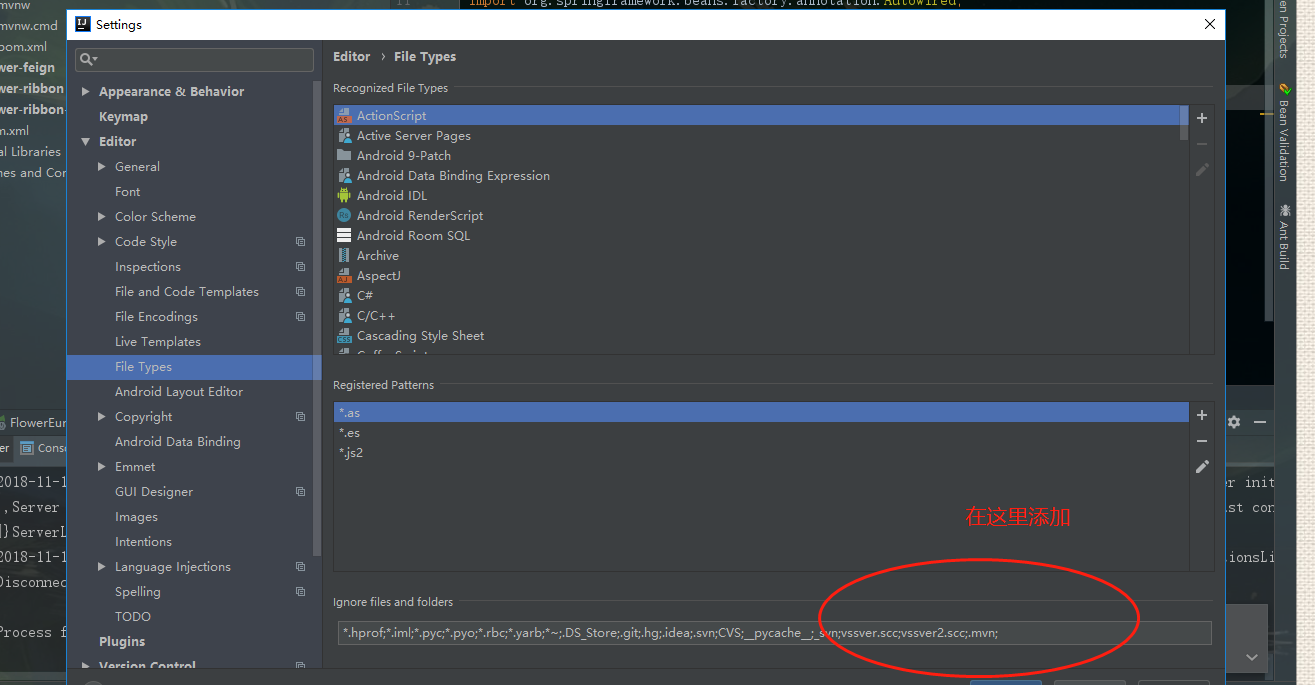Expand the Color Scheme tree node

tap(102, 217)
